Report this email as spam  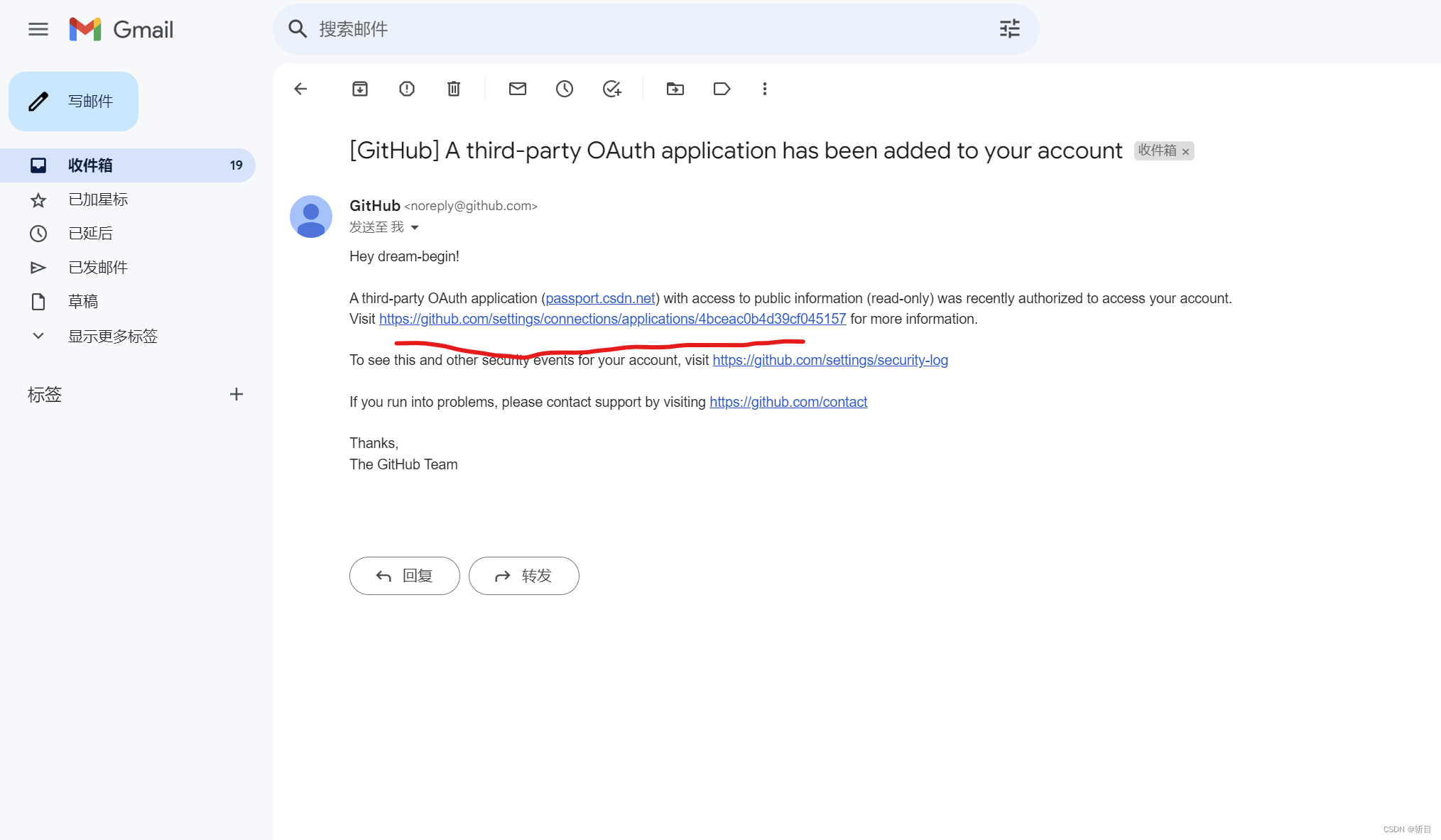pyautogui.click(x=406, y=89)
